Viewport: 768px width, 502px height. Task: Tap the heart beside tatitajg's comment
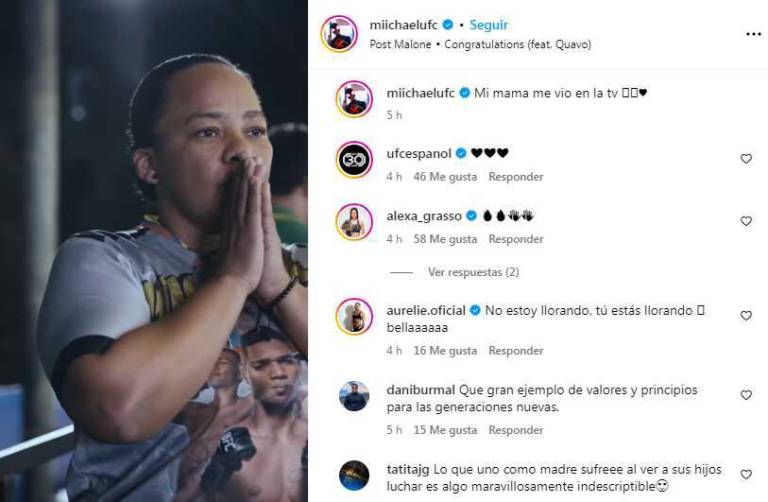point(746,475)
